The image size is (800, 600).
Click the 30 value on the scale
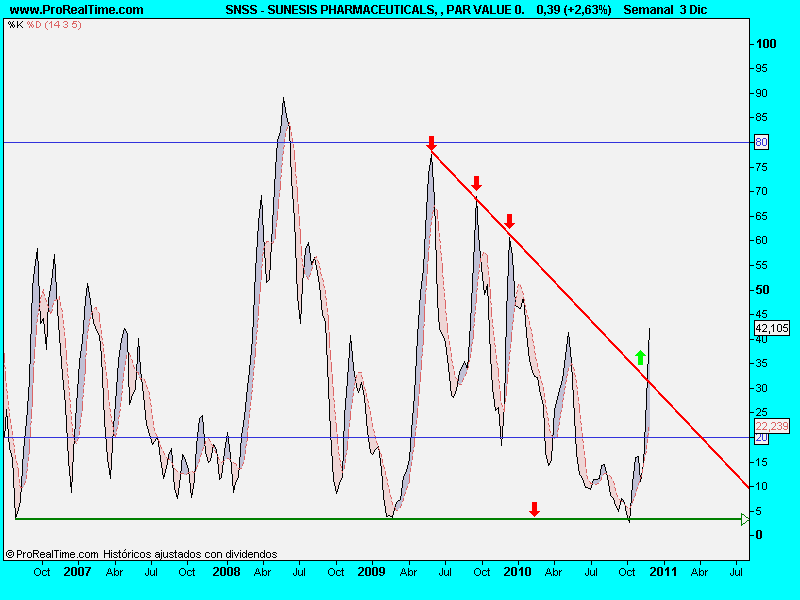coord(761,388)
